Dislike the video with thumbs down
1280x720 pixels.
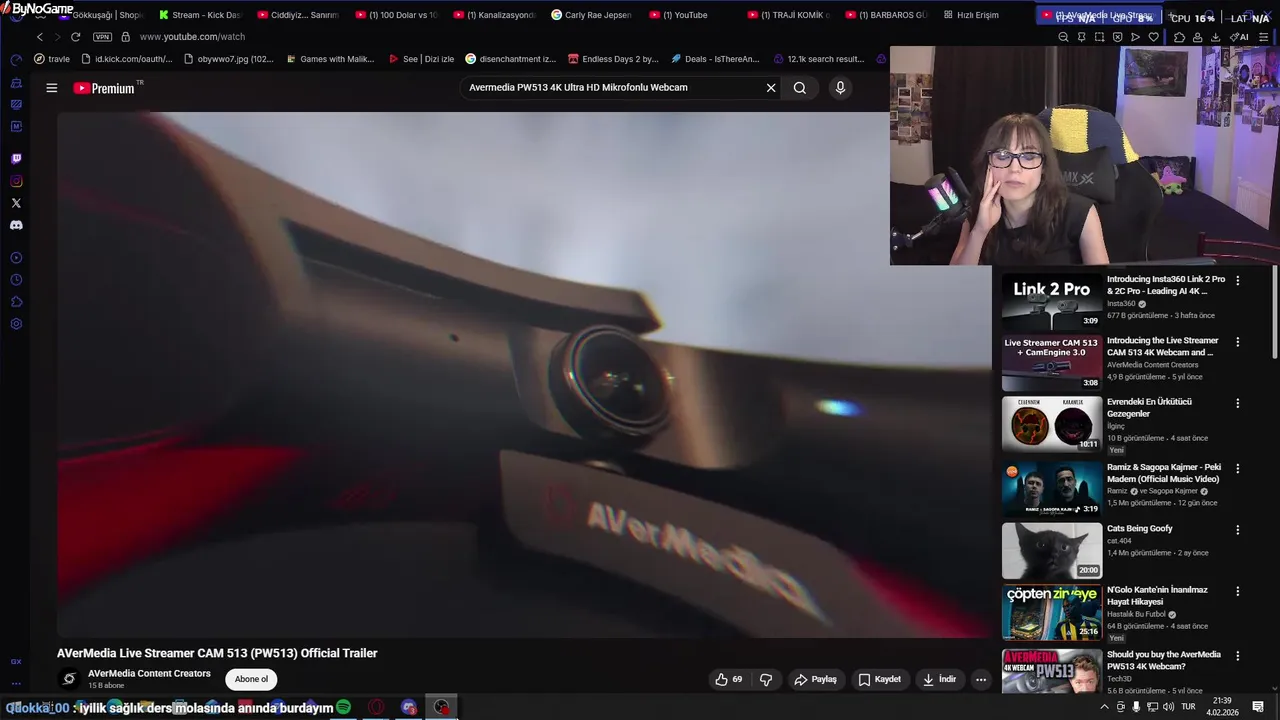tap(766, 679)
